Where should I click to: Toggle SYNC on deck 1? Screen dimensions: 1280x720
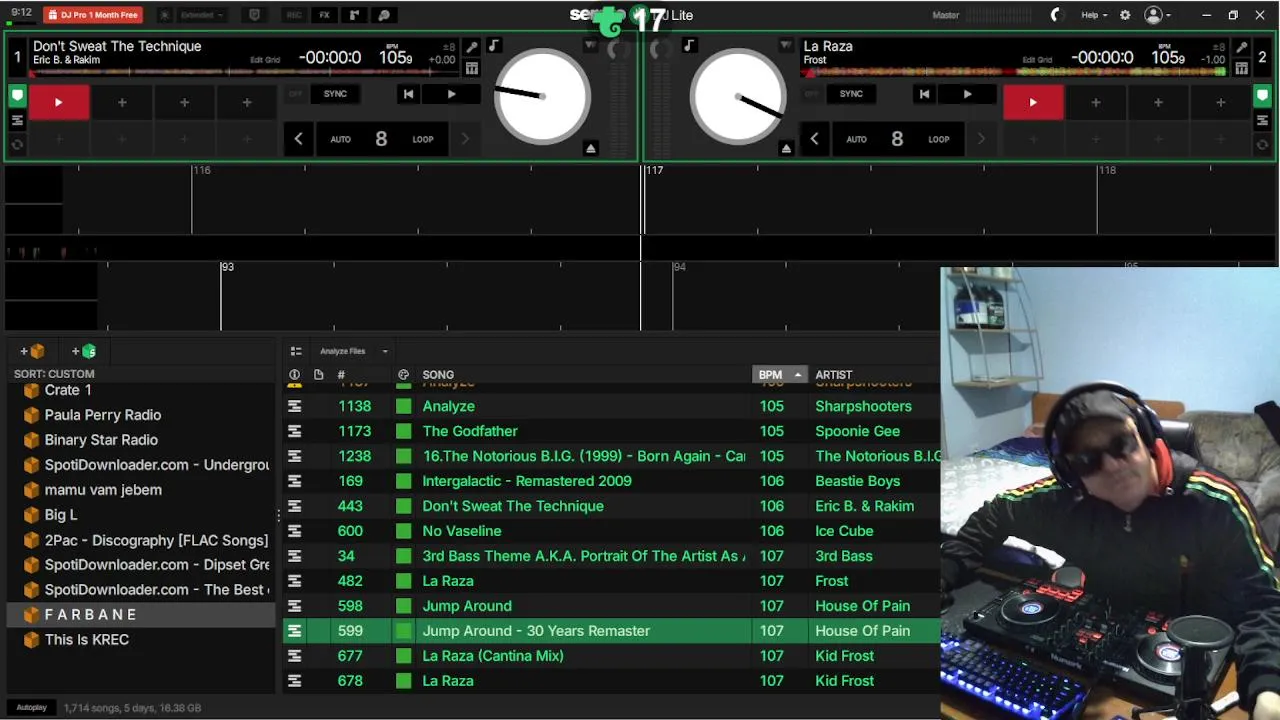point(335,94)
